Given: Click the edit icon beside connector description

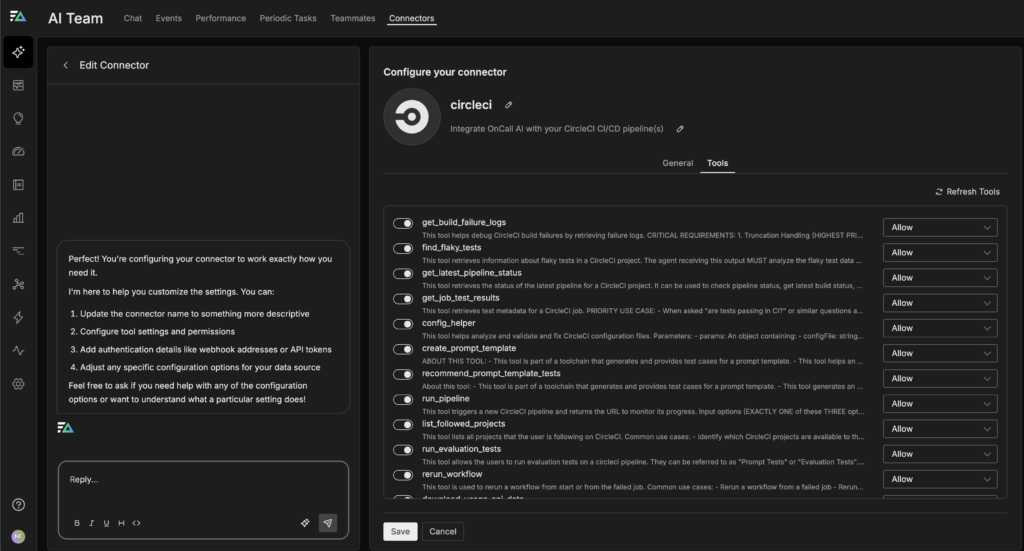Looking at the screenshot, I should tap(680, 129).
